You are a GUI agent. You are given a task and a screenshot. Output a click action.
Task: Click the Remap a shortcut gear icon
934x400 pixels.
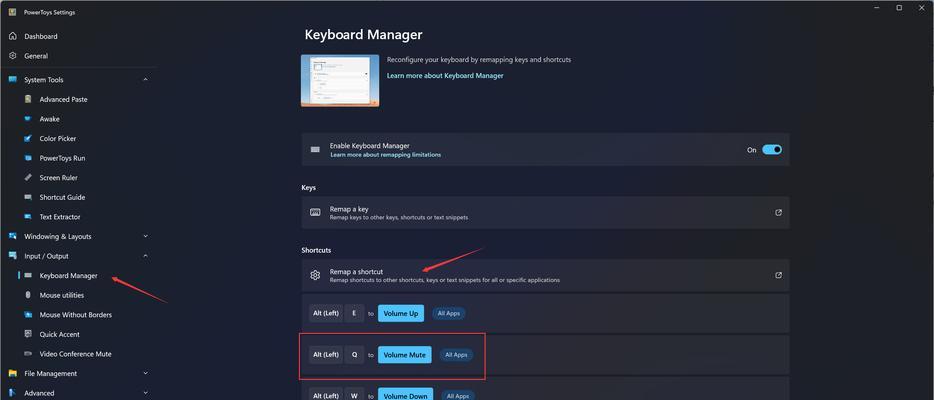pos(315,275)
